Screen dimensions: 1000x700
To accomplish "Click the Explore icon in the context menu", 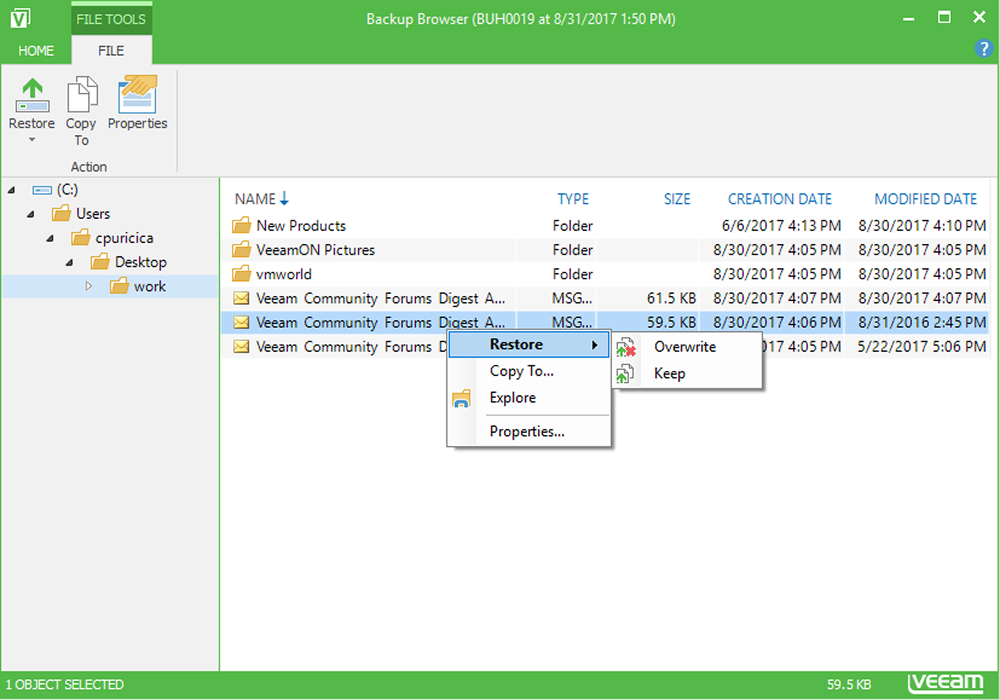I will click(x=461, y=397).
